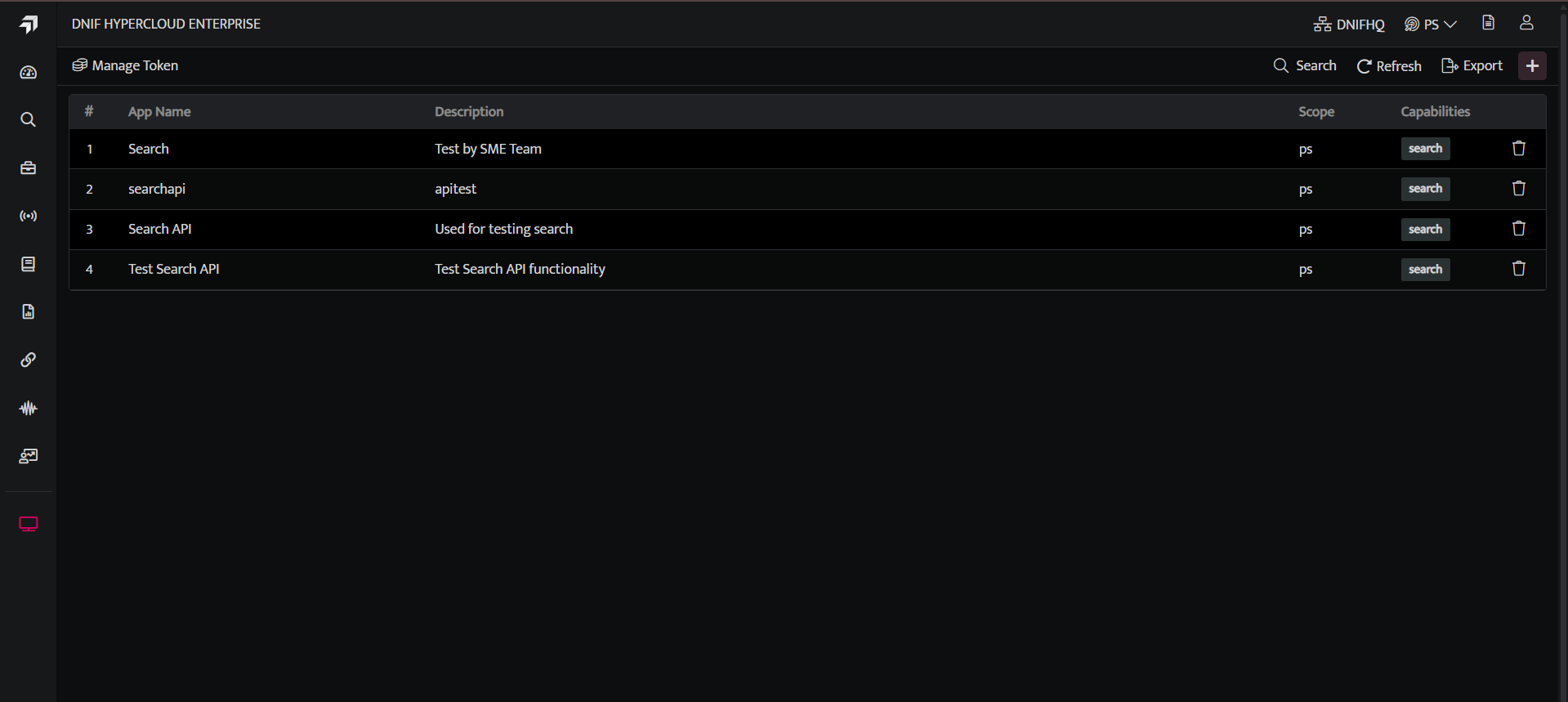Screen dimensions: 1568x702
Task: Select the Search API table row
Action: (807, 229)
